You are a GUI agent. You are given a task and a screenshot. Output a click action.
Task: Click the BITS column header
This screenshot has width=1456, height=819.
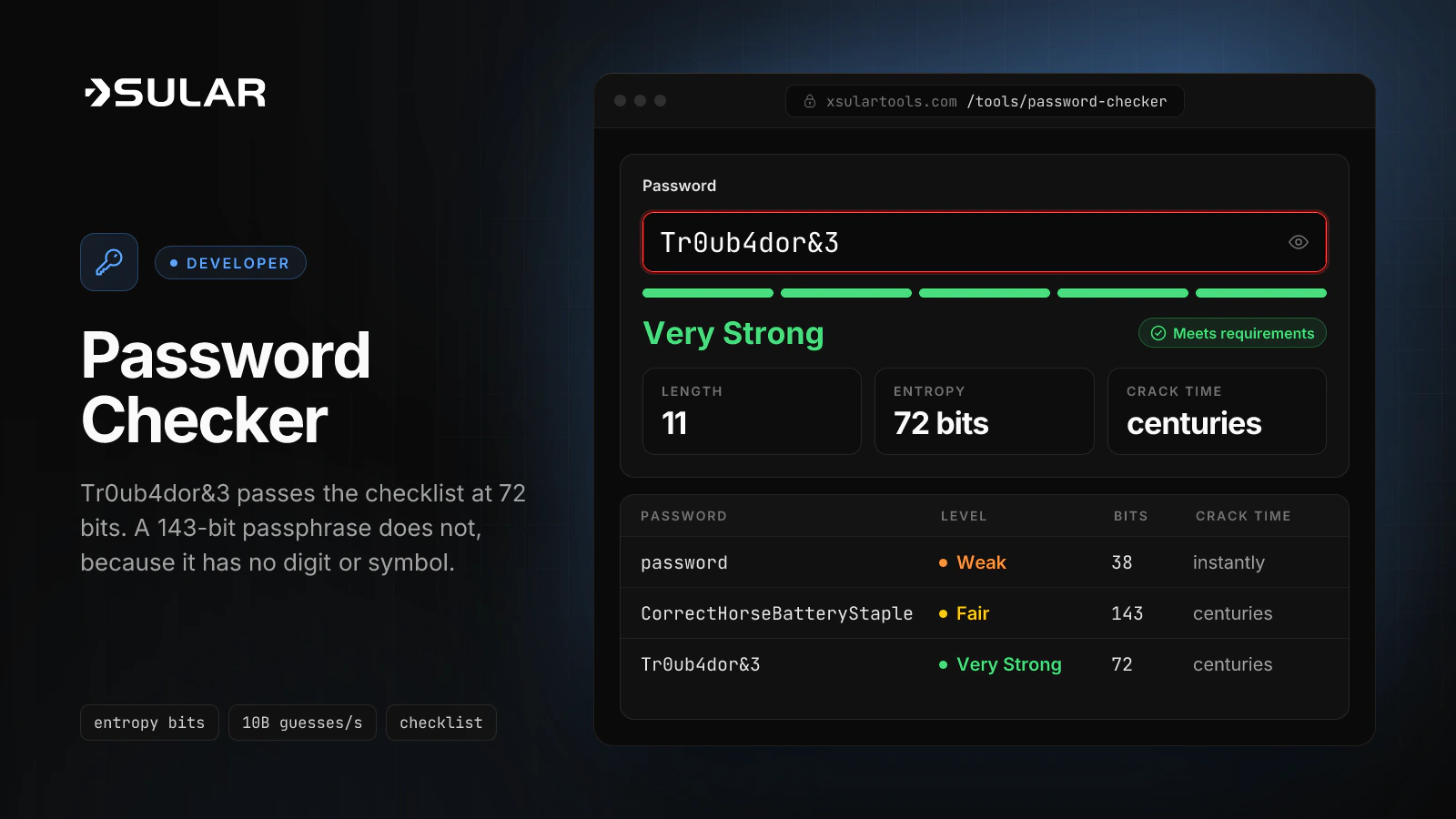pos(1130,516)
